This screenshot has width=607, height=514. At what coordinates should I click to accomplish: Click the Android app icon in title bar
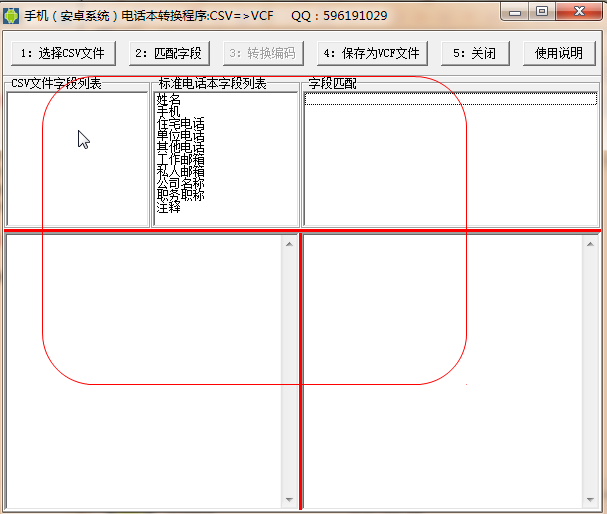(11, 16)
